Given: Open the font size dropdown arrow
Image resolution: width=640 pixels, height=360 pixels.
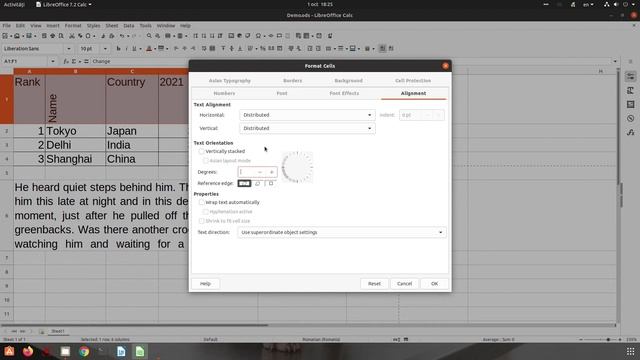Looking at the screenshot, I should (105, 49).
